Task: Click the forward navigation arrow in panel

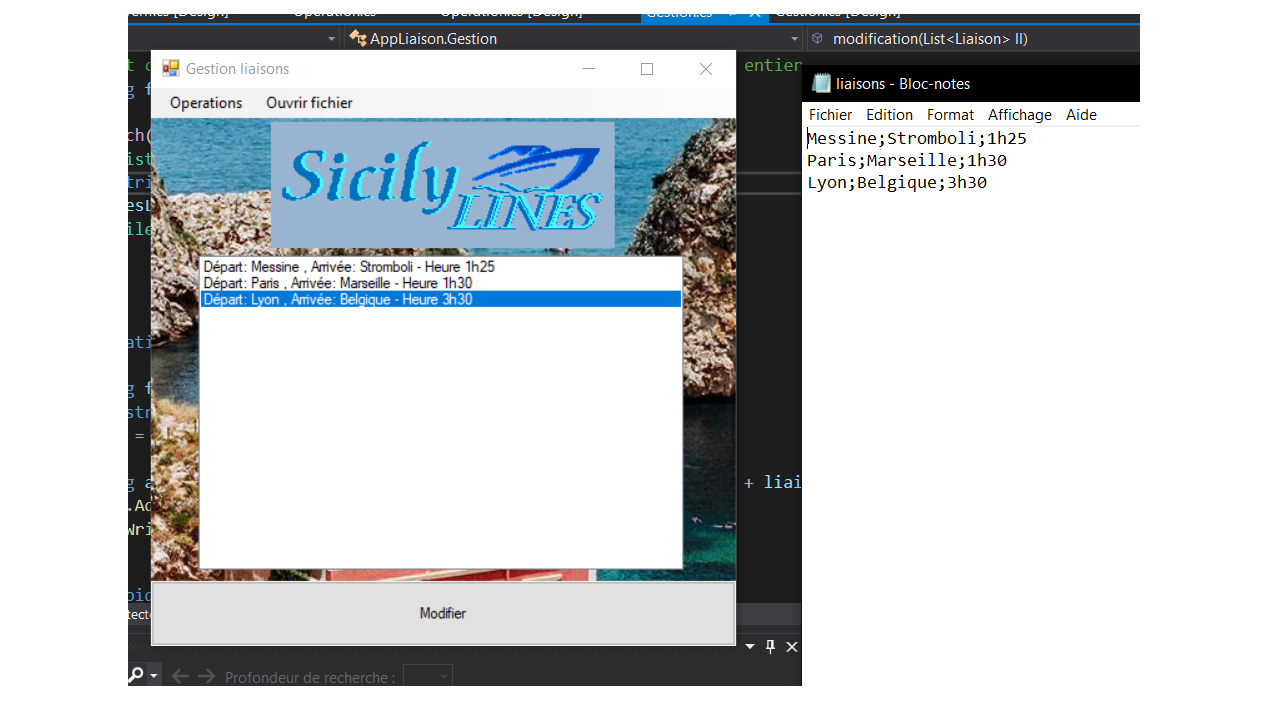Action: coord(206,677)
